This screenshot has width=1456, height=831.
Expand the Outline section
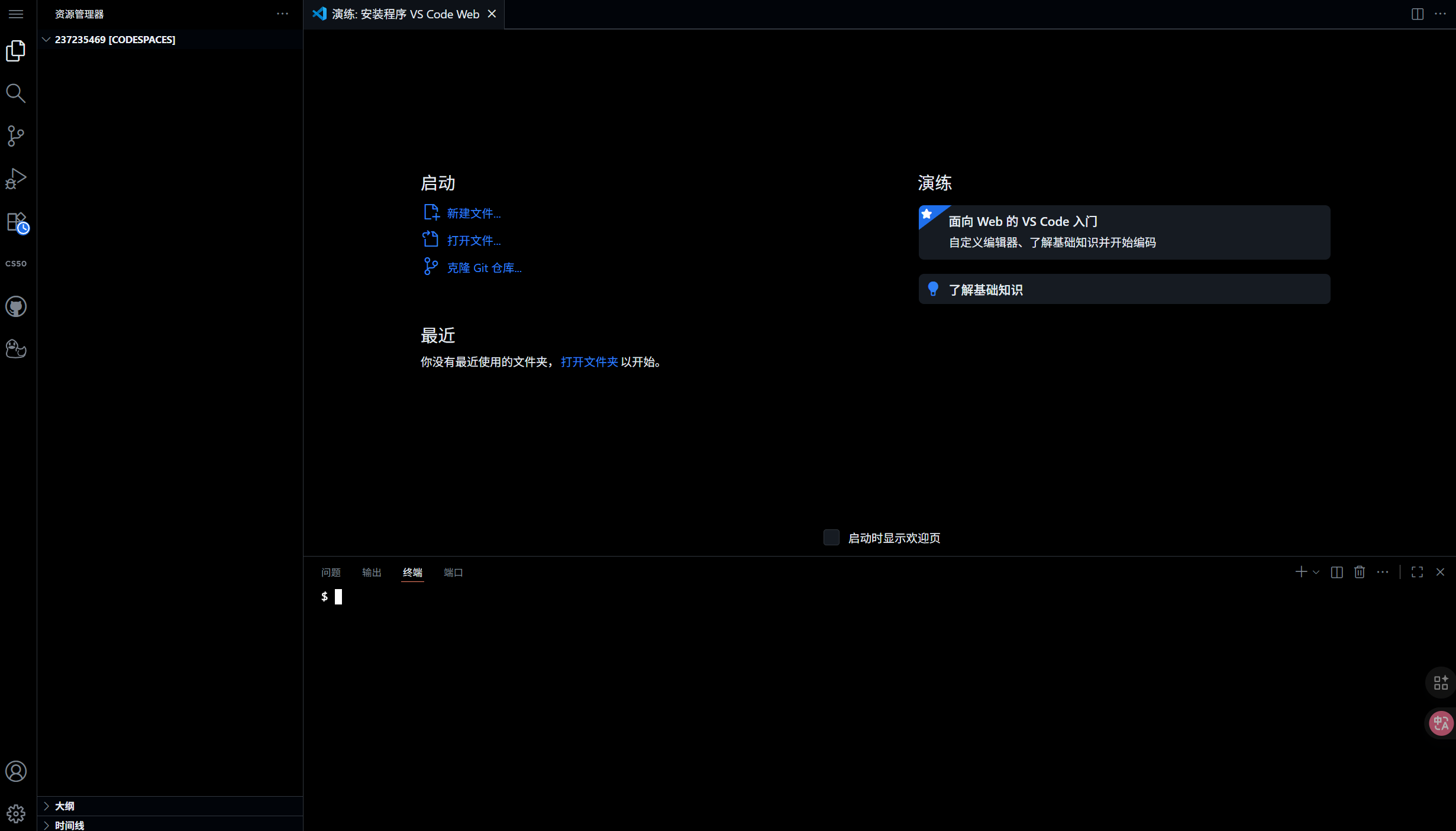[x=64, y=806]
